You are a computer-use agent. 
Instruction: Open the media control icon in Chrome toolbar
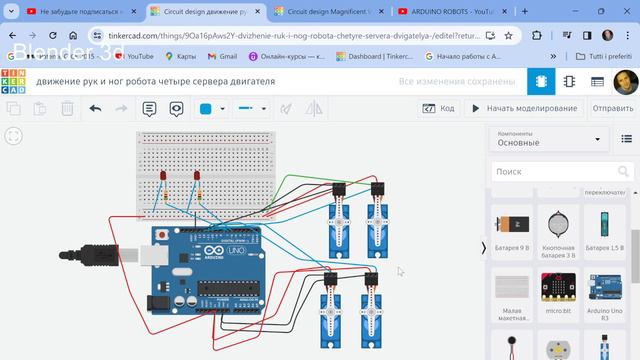567,36
